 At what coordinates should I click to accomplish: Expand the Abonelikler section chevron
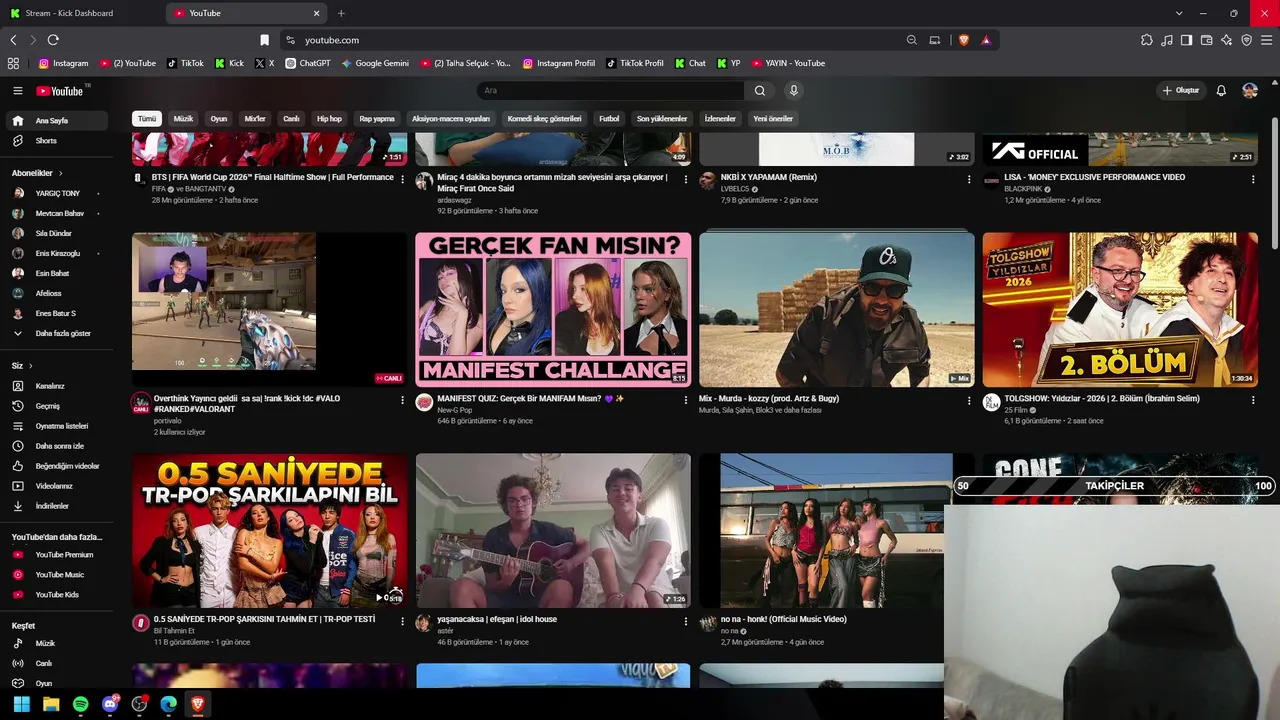(60, 173)
